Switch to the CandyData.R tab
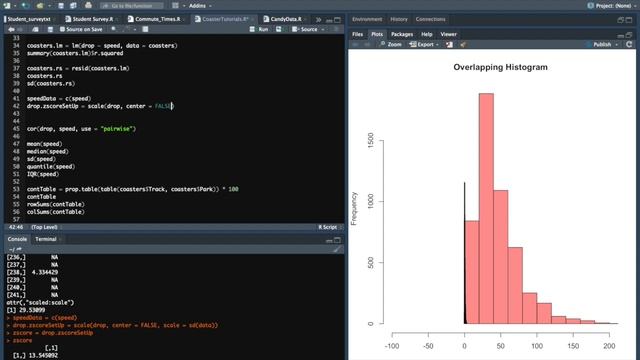Screen dimensions: 640x360 285,19
